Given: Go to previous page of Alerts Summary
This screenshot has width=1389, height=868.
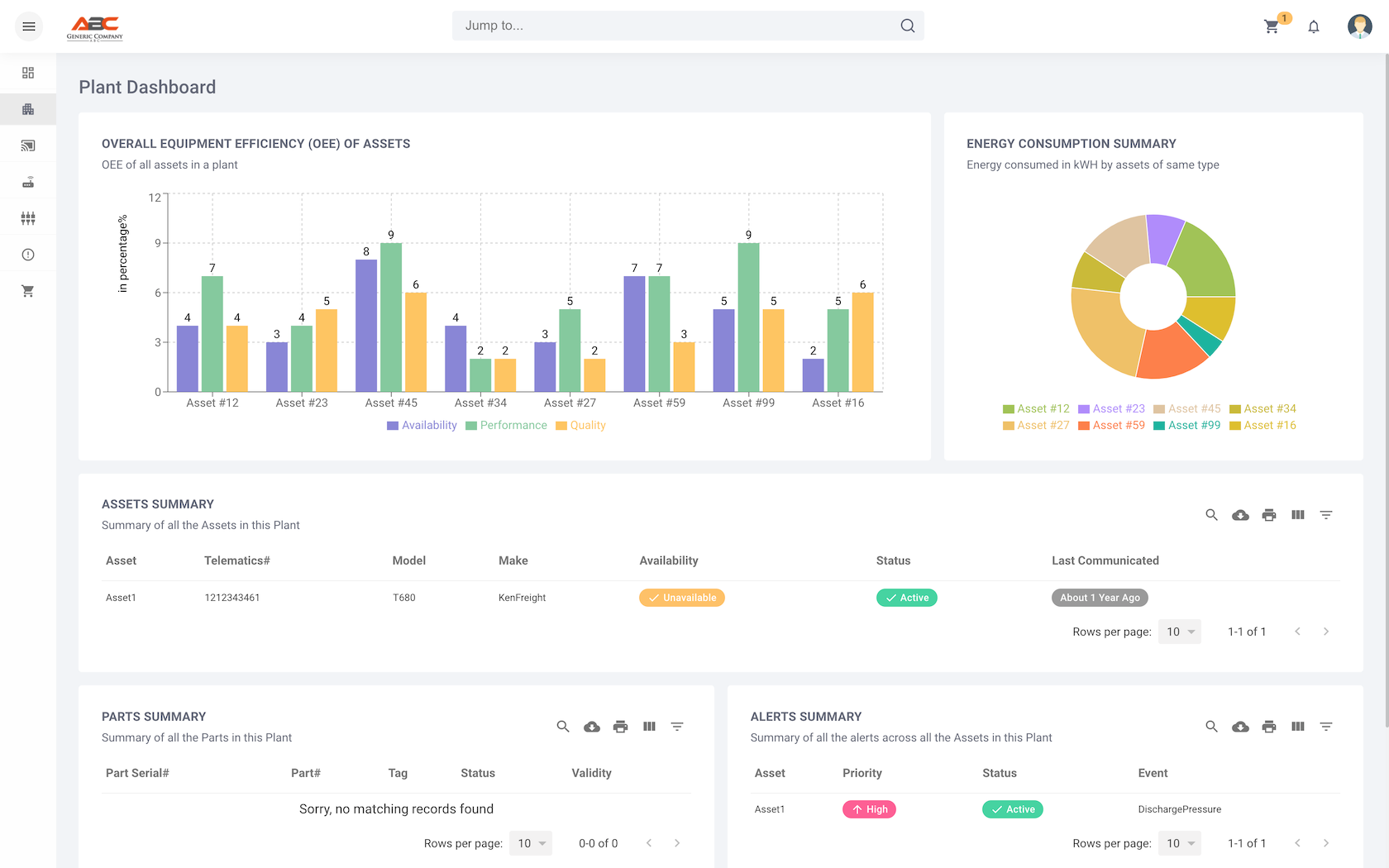Looking at the screenshot, I should 1298,843.
